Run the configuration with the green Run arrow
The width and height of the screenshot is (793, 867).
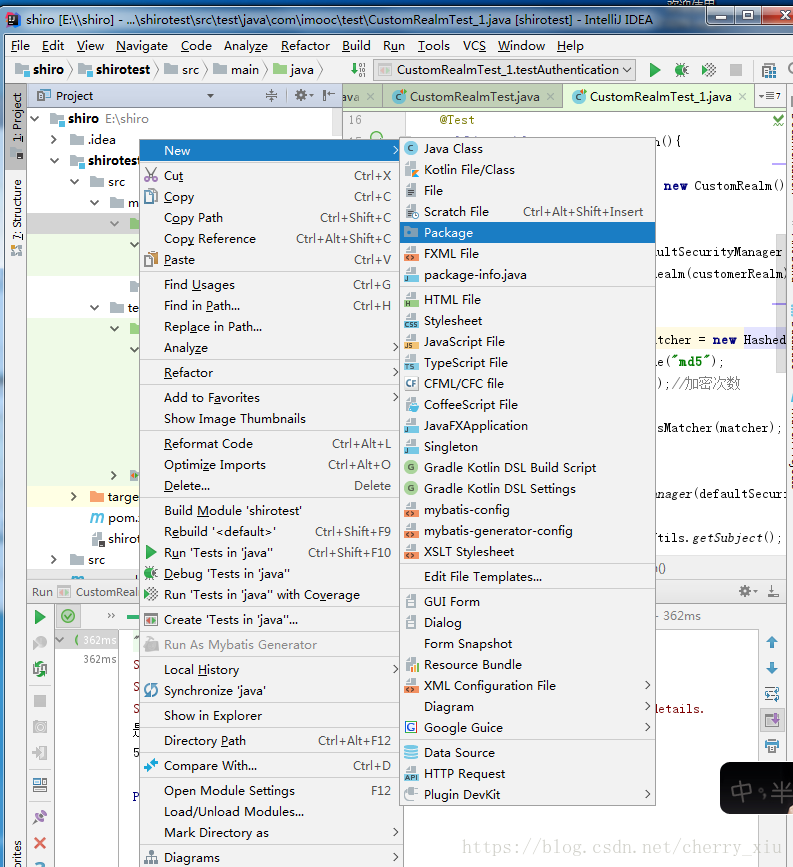(655, 70)
